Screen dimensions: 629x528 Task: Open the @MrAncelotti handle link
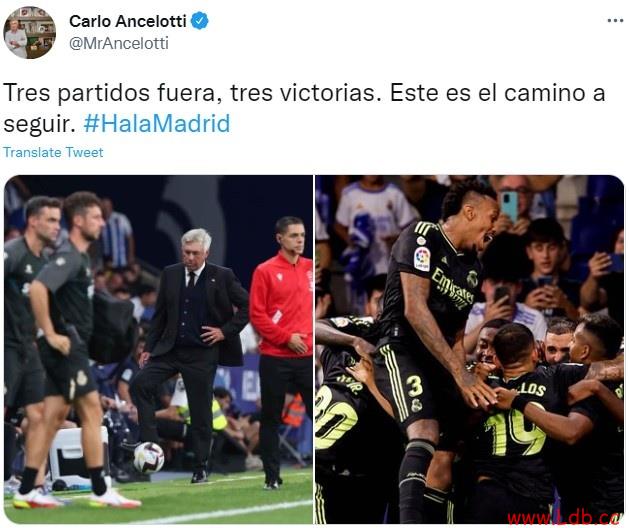pyautogui.click(x=119, y=43)
